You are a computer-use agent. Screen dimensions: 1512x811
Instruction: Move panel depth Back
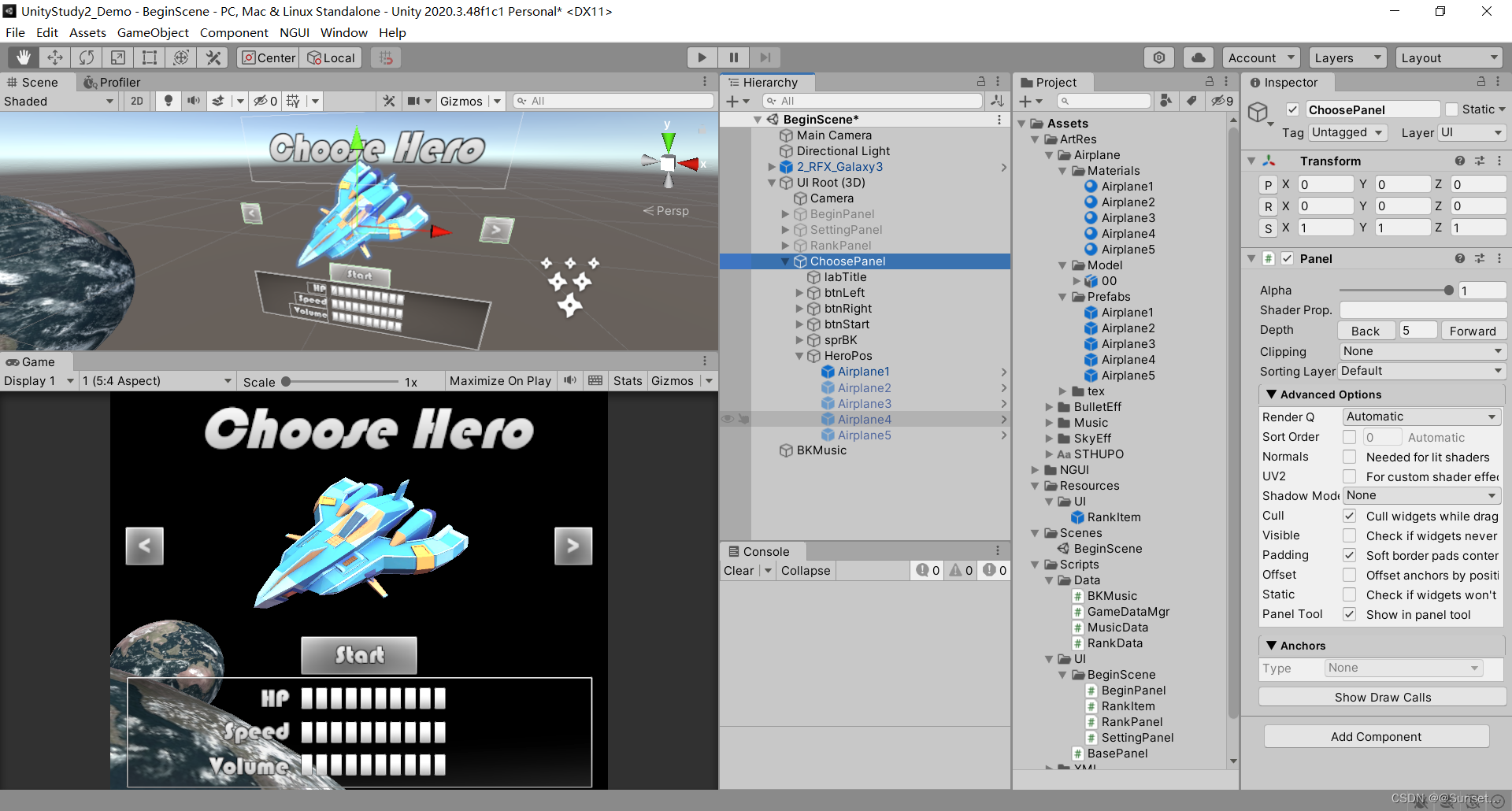(1366, 331)
